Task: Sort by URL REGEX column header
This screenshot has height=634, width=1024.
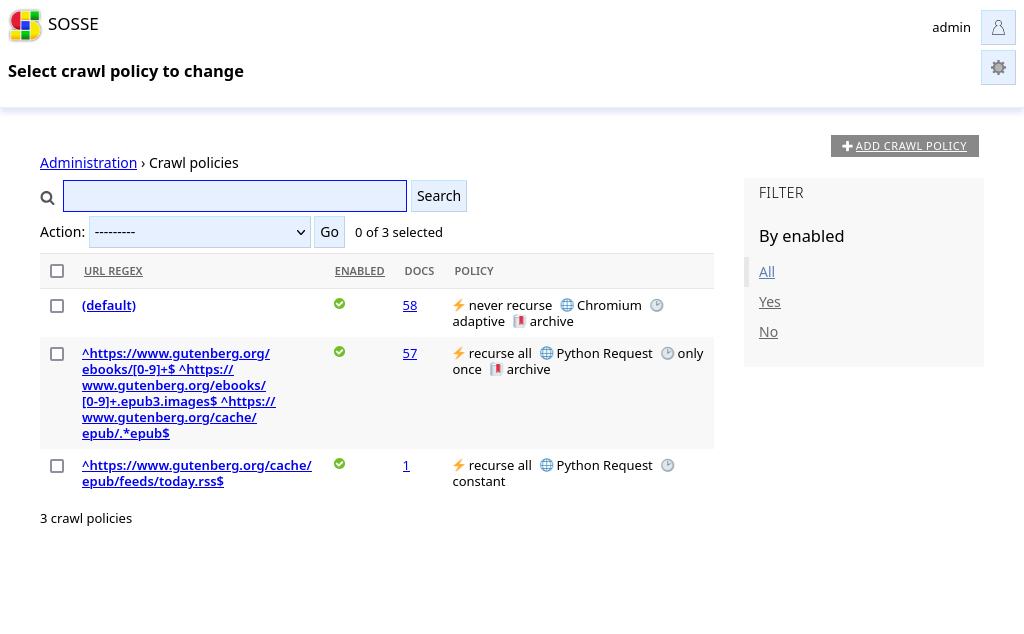Action: click(113, 271)
